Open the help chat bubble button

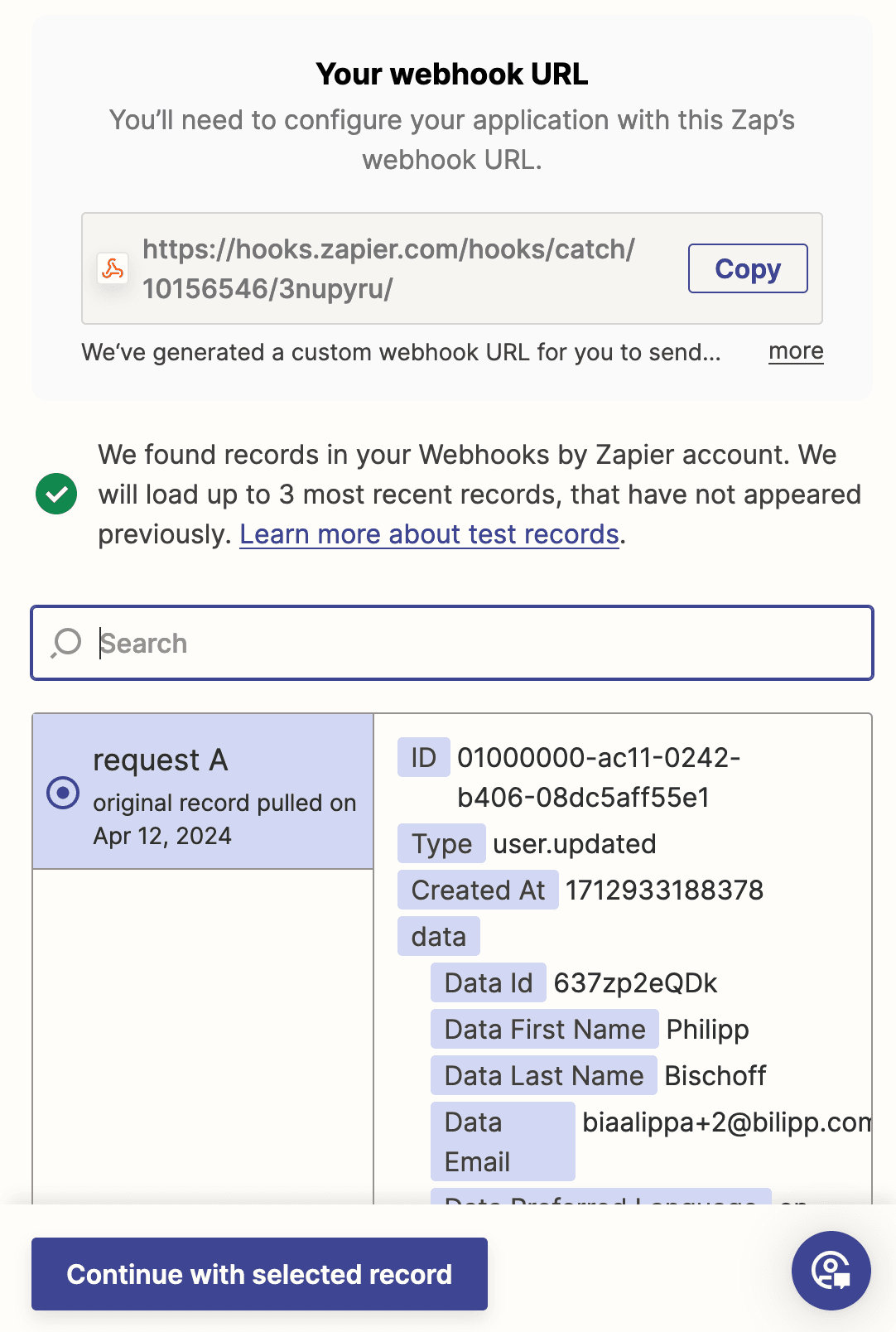pos(831,1270)
